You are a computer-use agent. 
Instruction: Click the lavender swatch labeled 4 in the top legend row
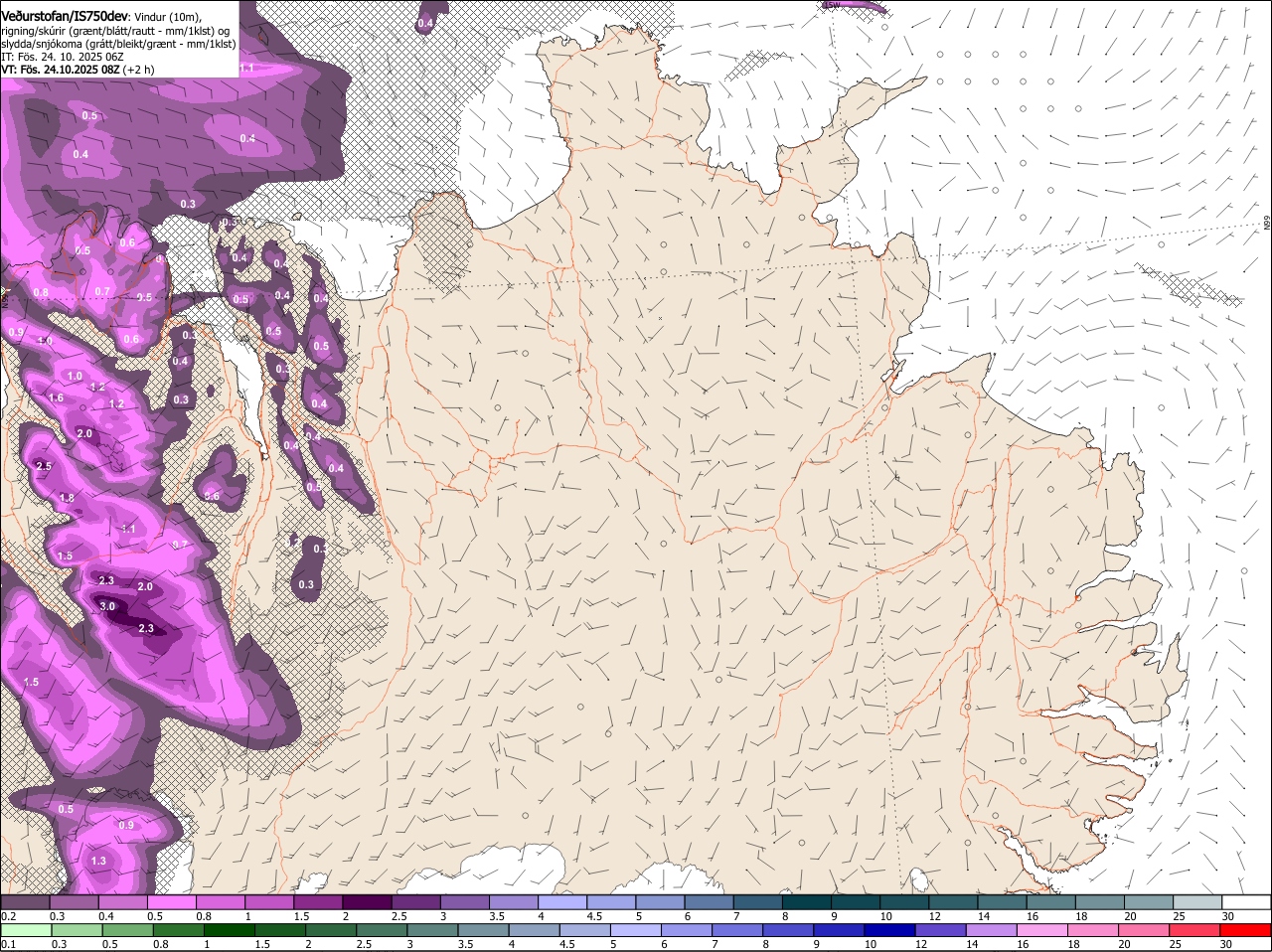click(x=561, y=902)
